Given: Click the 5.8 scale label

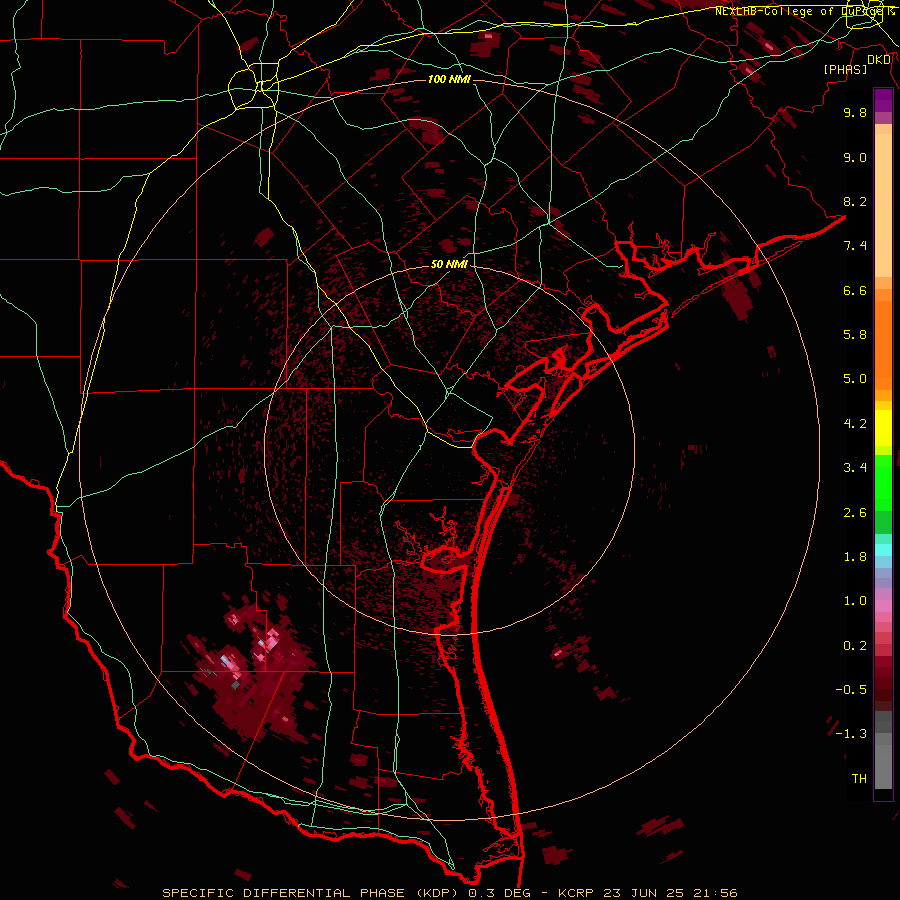Looking at the screenshot, I should 855,335.
